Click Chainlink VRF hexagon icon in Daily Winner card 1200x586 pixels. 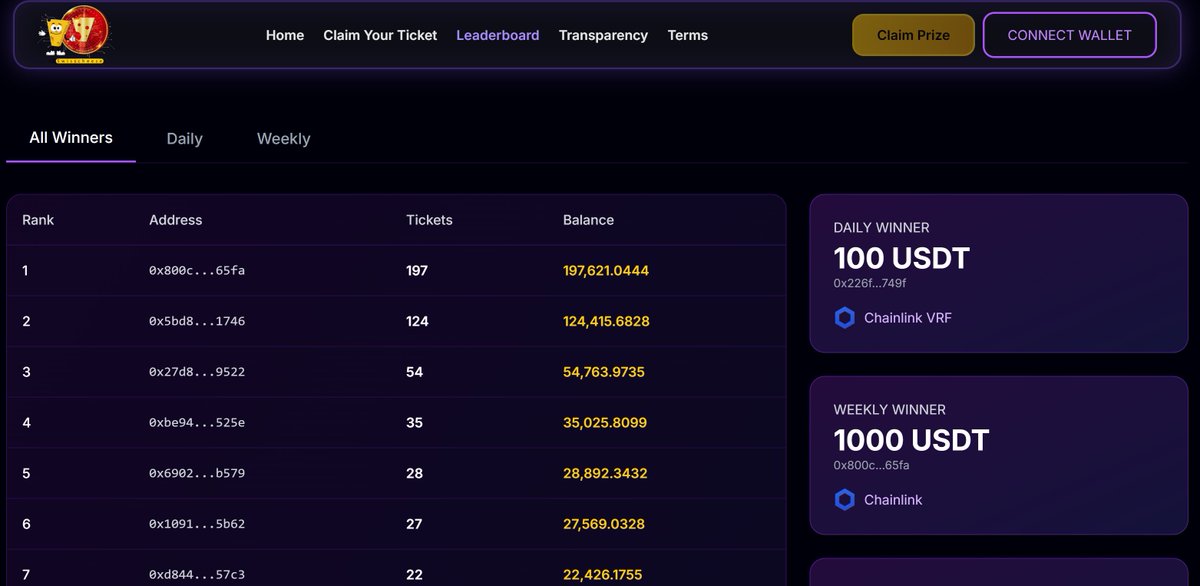pos(845,318)
